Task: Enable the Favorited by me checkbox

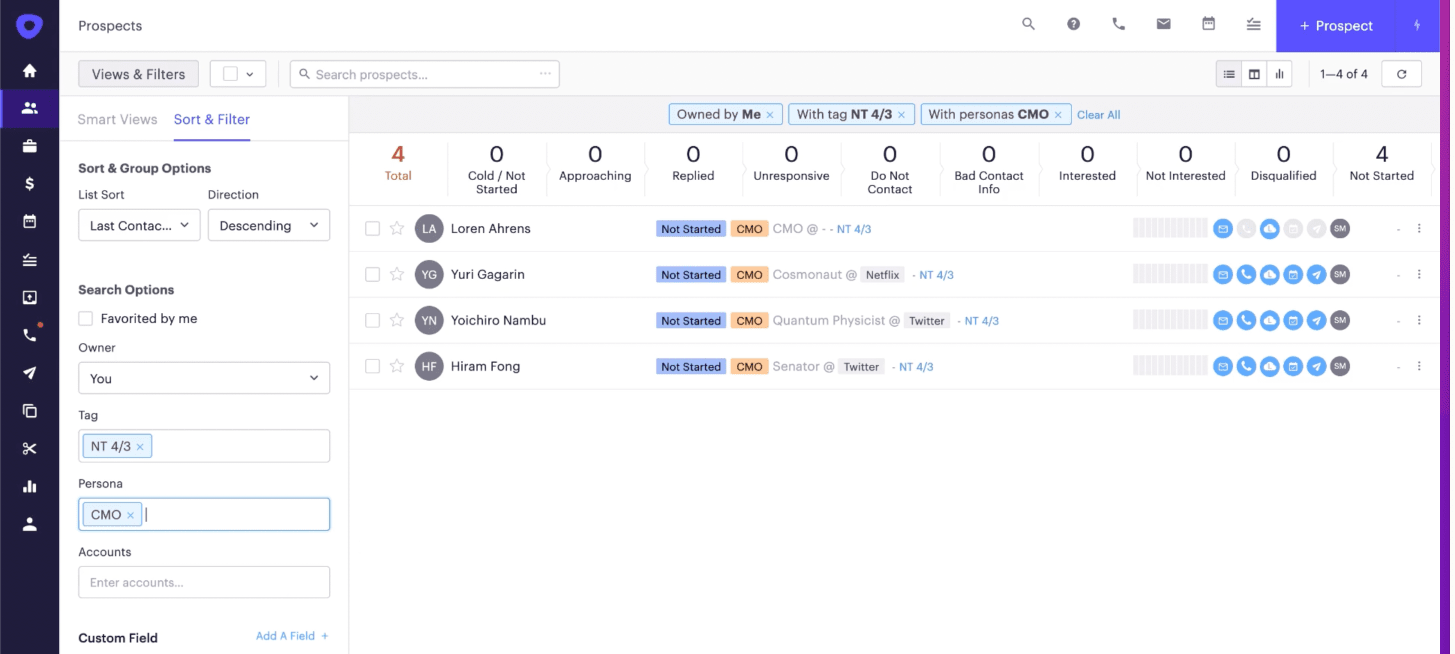Action: [x=85, y=318]
